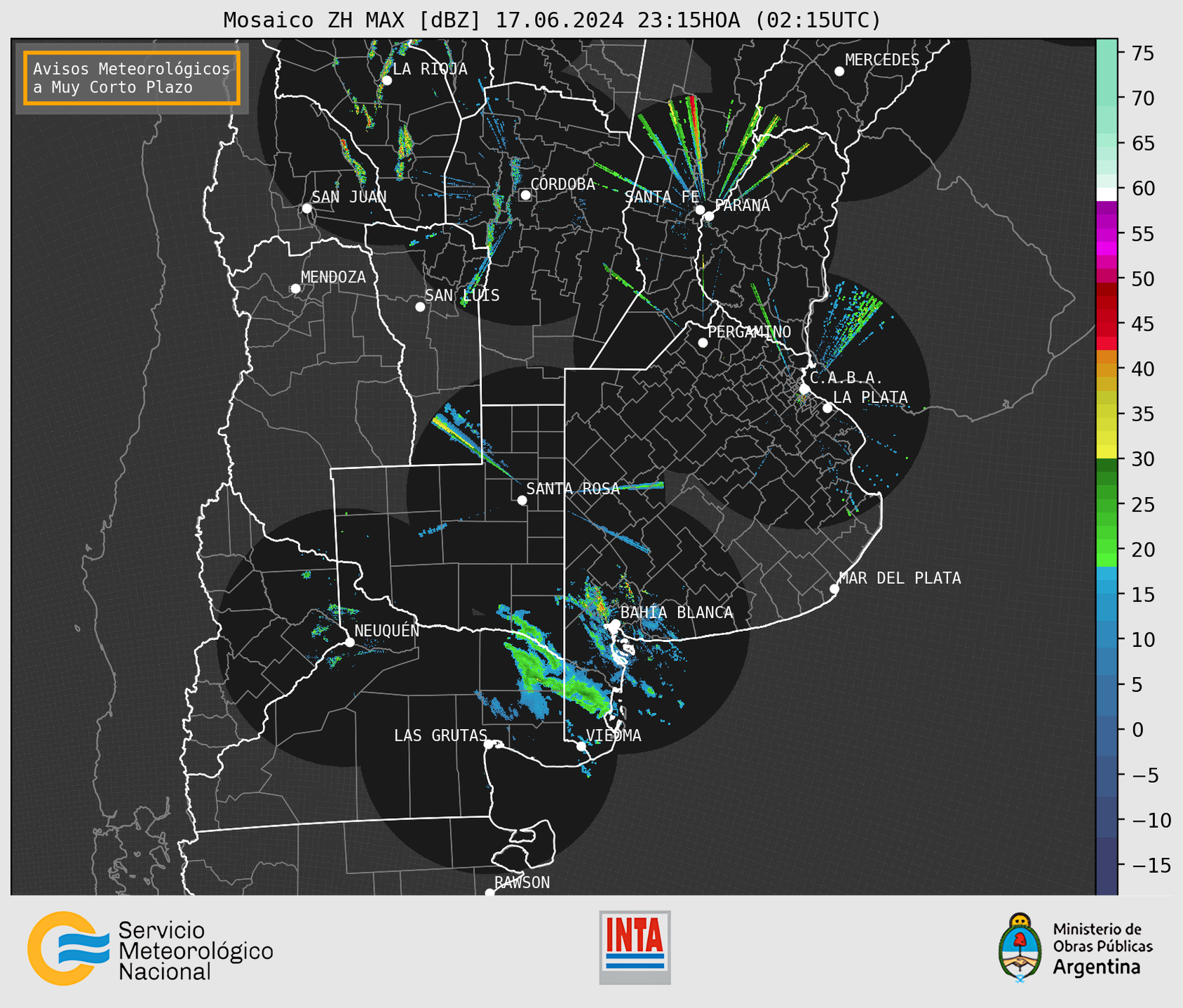
Task: Click the Córdoba city marker
Action: [525, 195]
